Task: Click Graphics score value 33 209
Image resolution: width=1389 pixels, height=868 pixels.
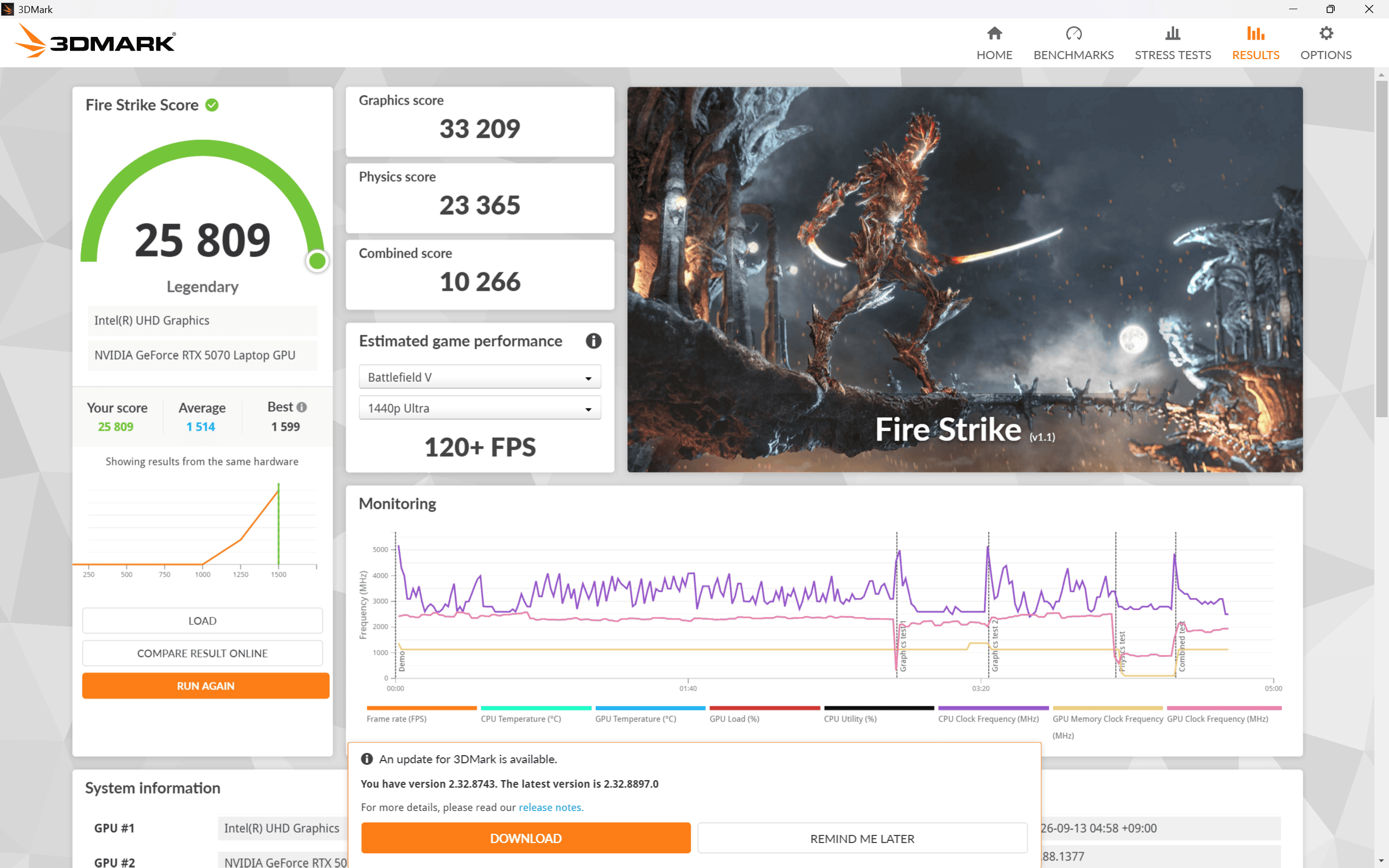Action: (x=480, y=128)
